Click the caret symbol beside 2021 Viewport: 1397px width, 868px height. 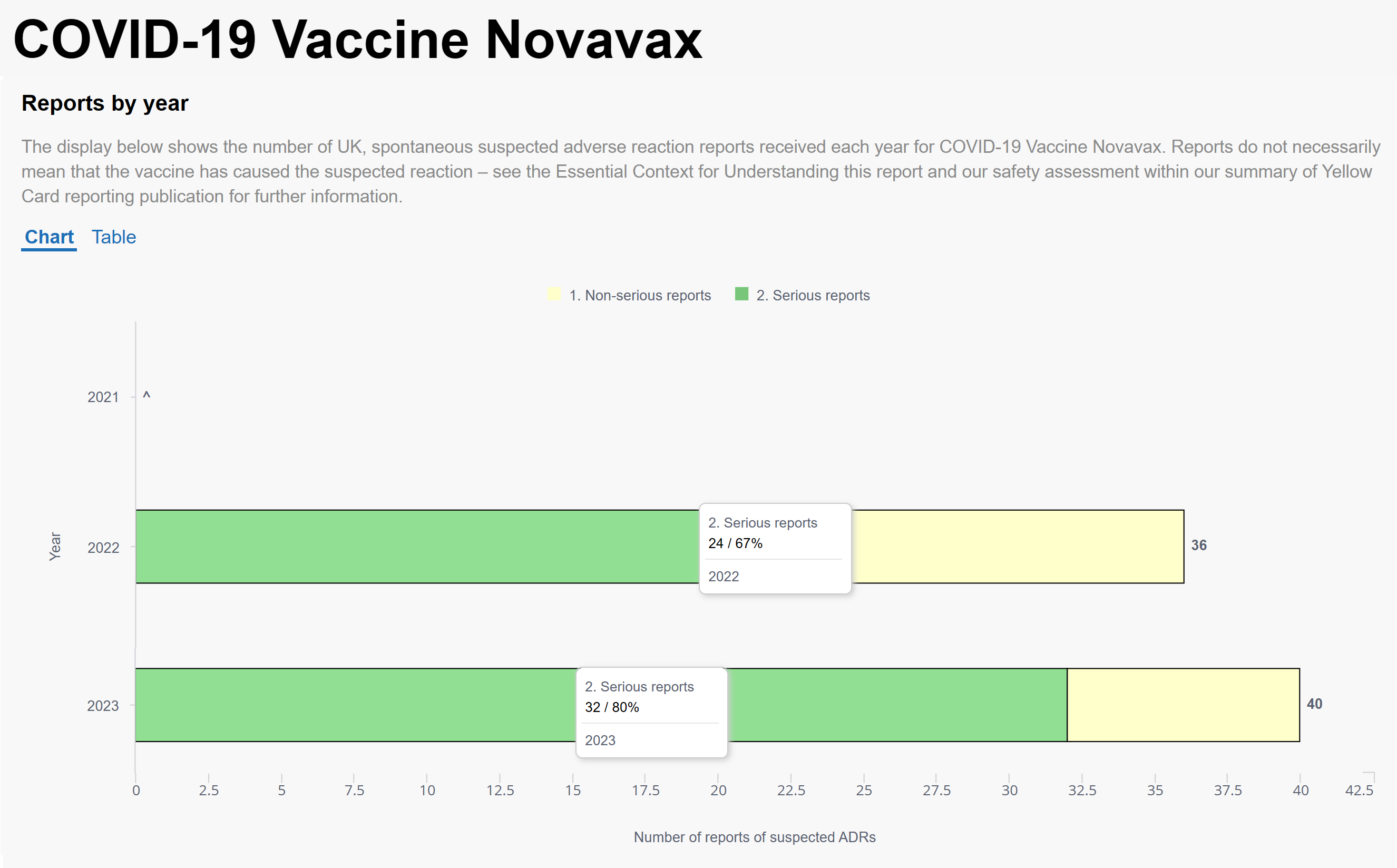(146, 396)
